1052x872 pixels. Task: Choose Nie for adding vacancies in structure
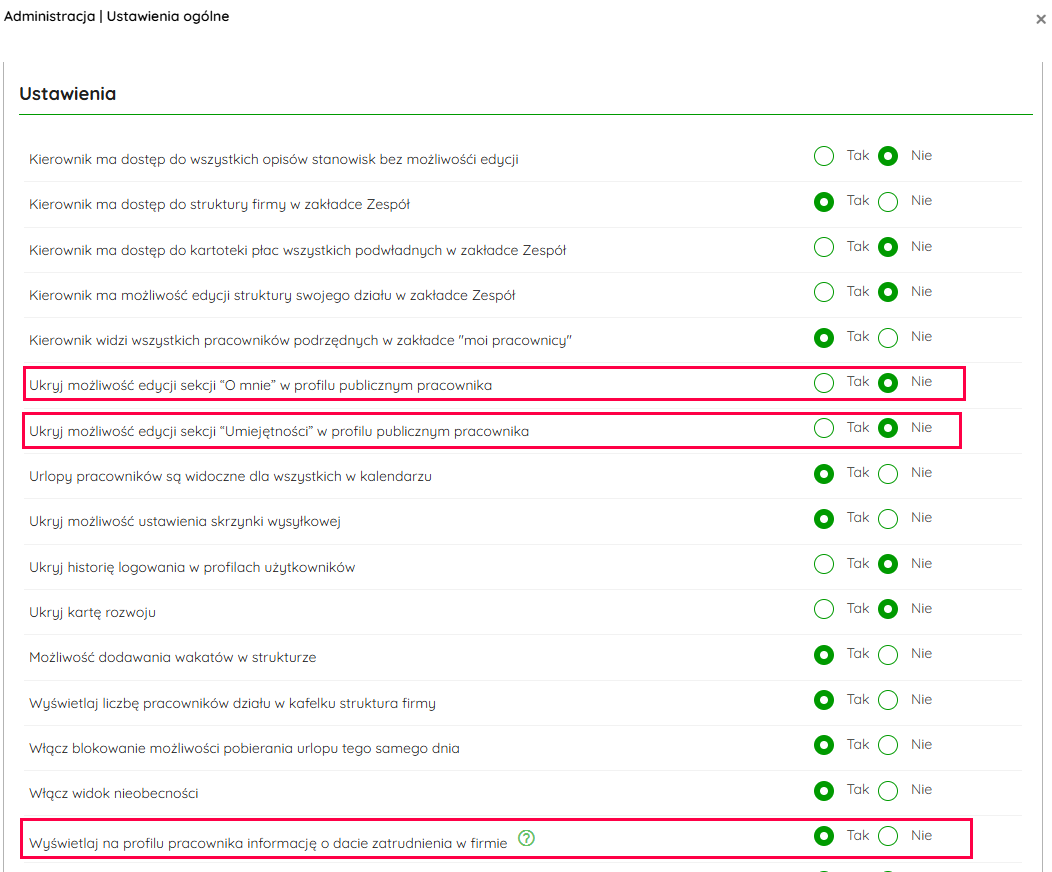coord(888,655)
